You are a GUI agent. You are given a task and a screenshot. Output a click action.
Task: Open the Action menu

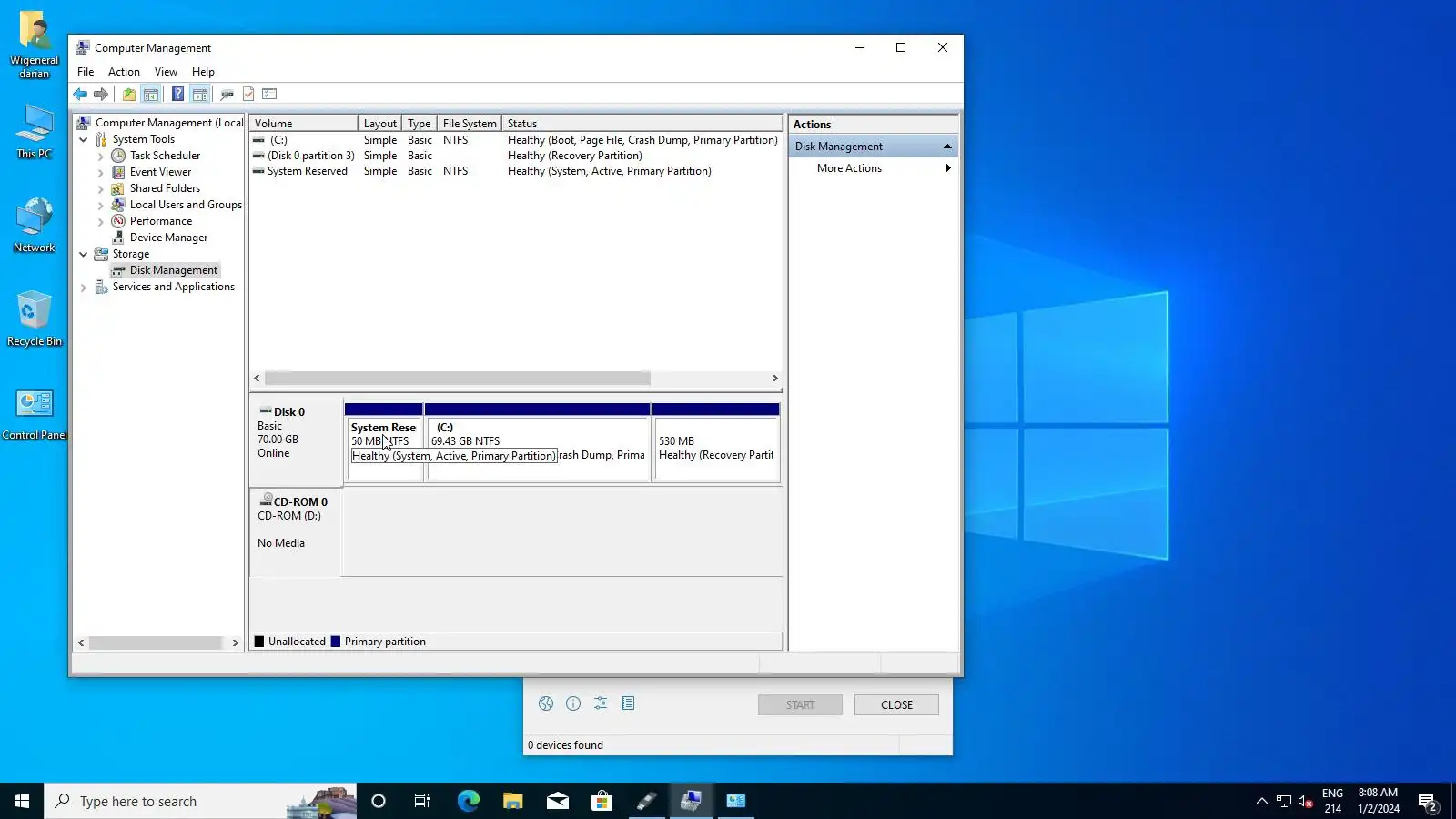124,72
